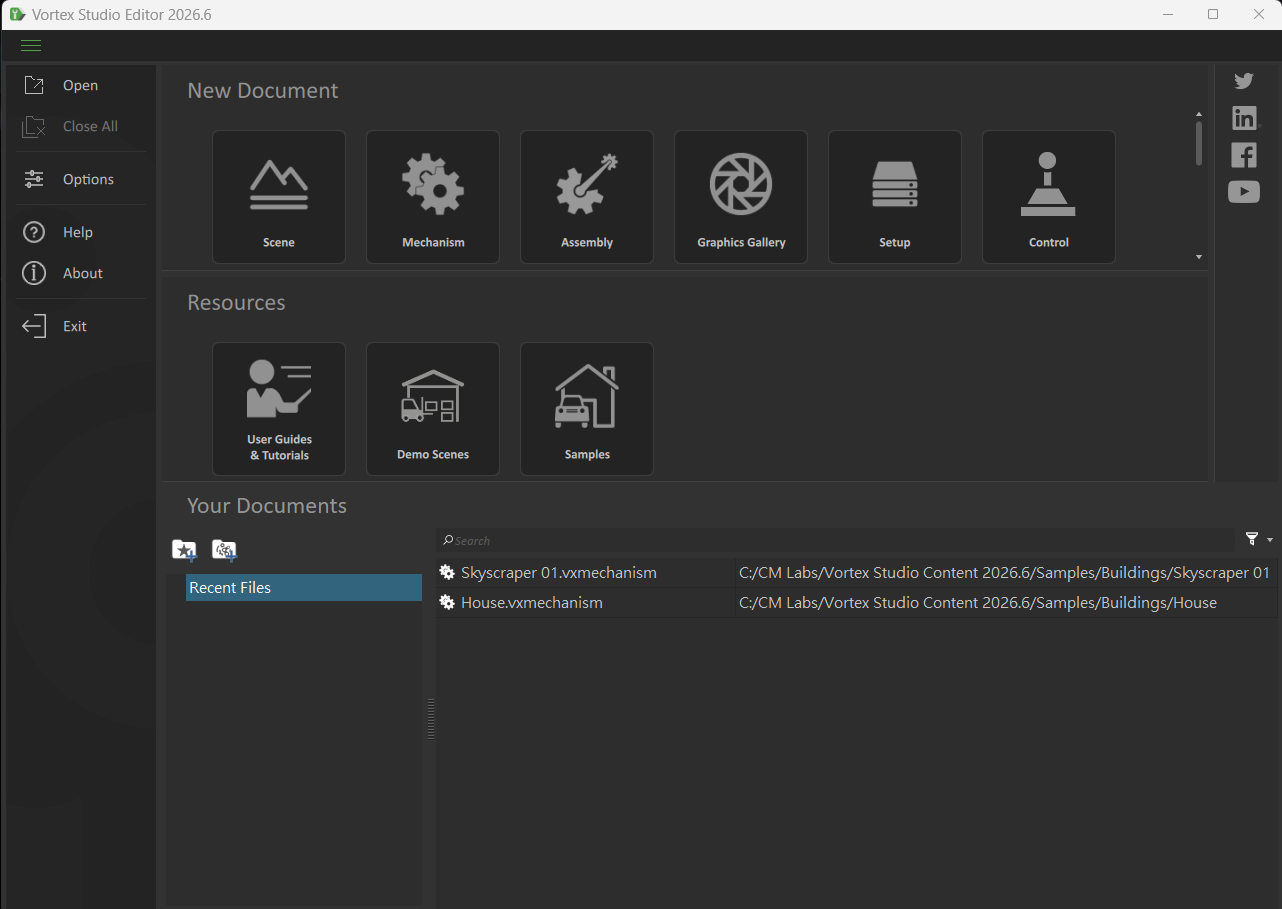Click Open in the side menu
This screenshot has height=909, width=1282.
[x=80, y=85]
